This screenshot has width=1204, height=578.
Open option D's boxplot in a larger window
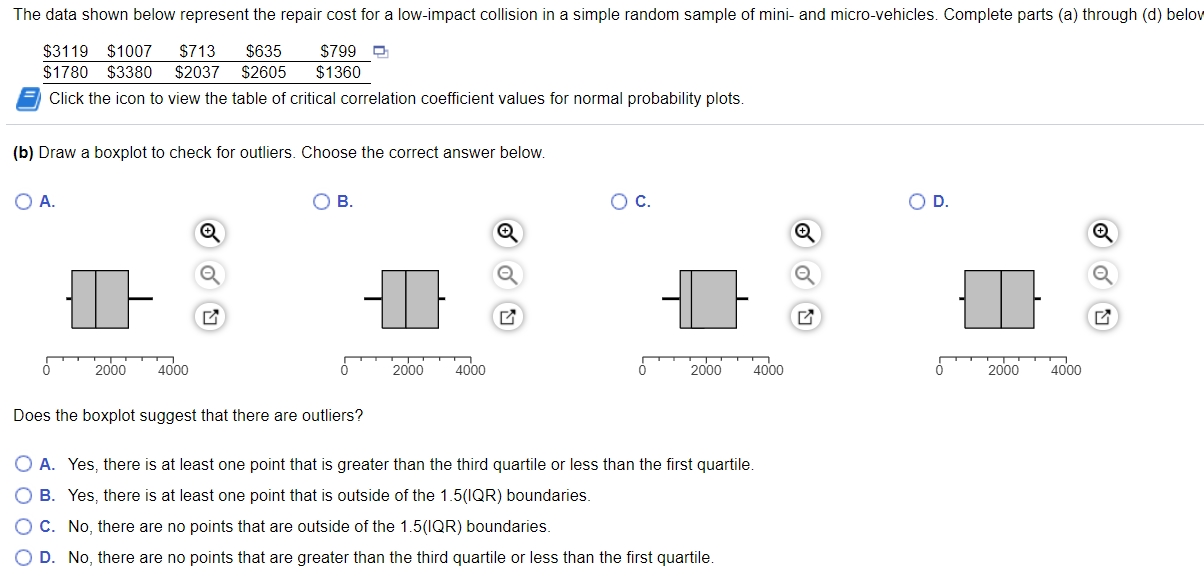pyautogui.click(x=1101, y=317)
